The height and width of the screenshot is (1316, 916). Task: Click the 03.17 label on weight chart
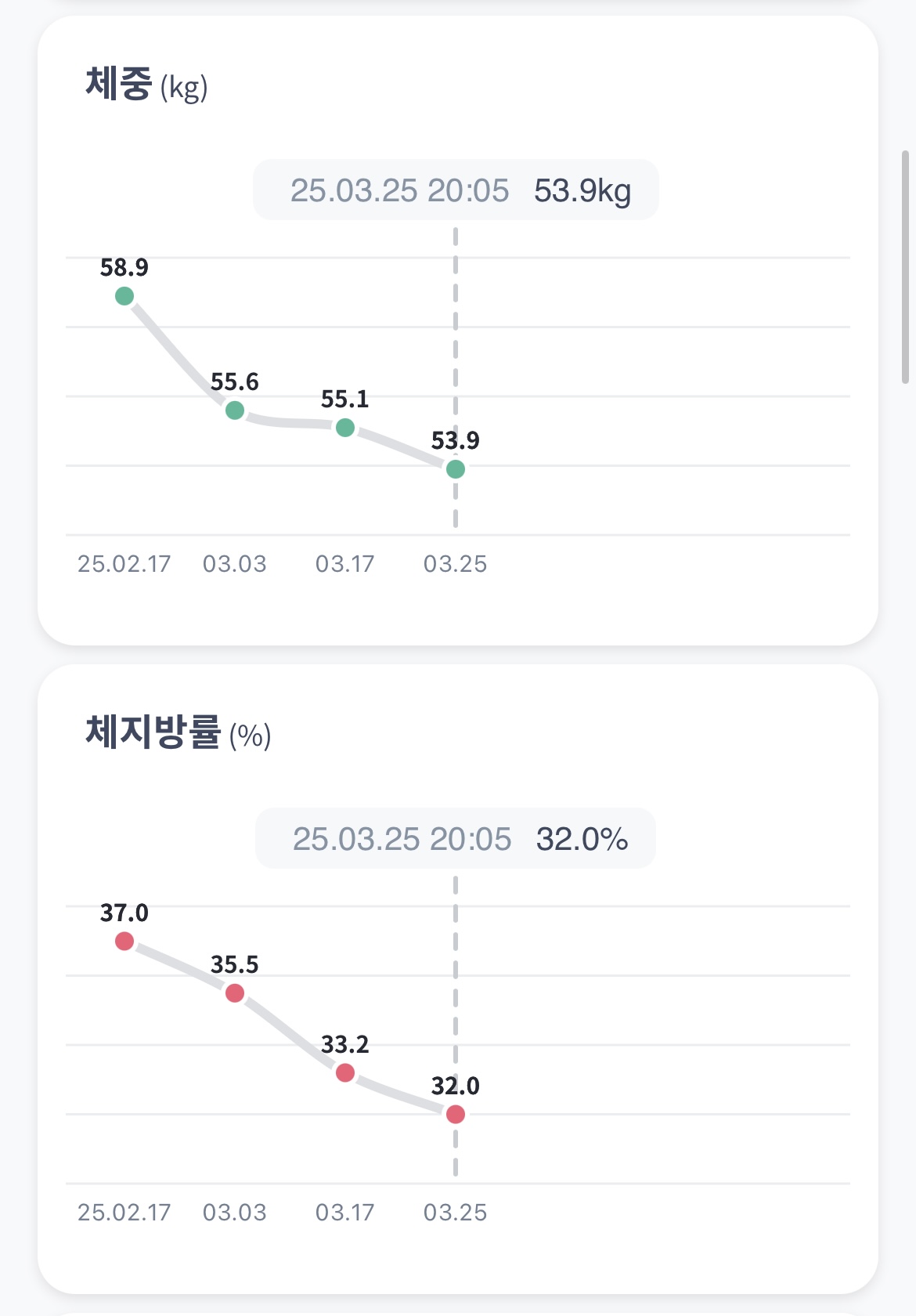click(x=345, y=564)
